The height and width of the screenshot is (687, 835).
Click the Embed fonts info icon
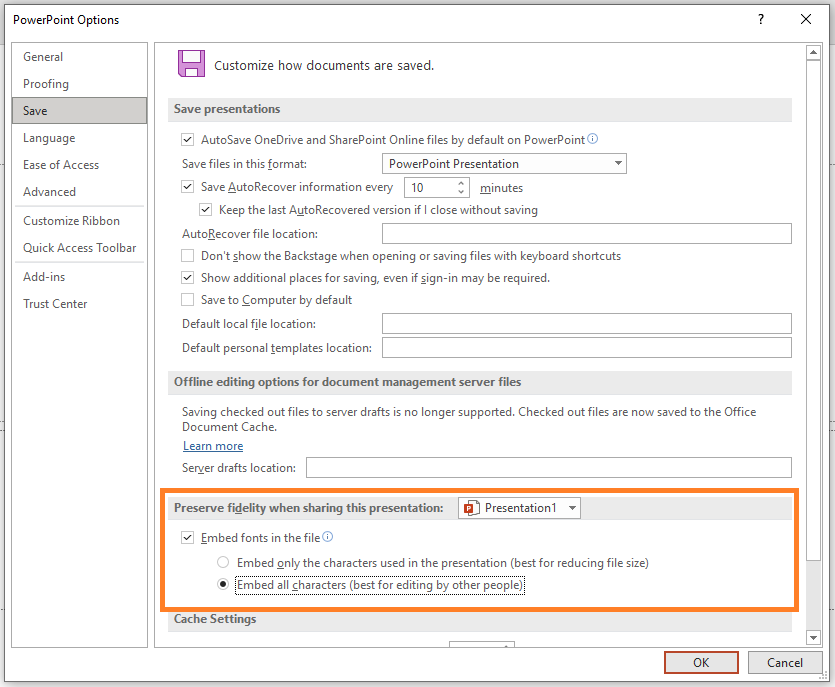click(x=328, y=537)
